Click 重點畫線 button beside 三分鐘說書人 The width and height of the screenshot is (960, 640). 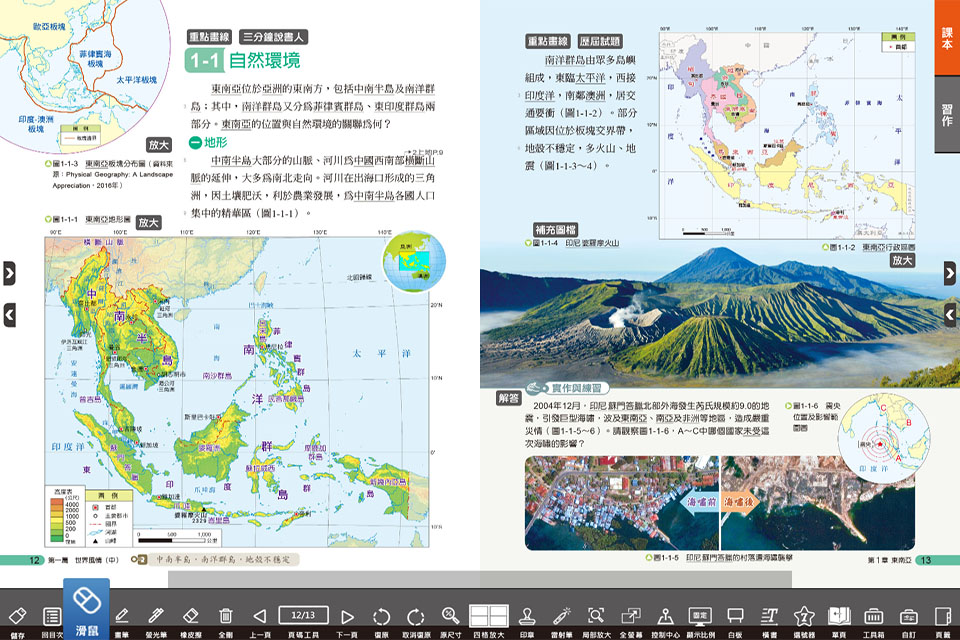(x=209, y=37)
